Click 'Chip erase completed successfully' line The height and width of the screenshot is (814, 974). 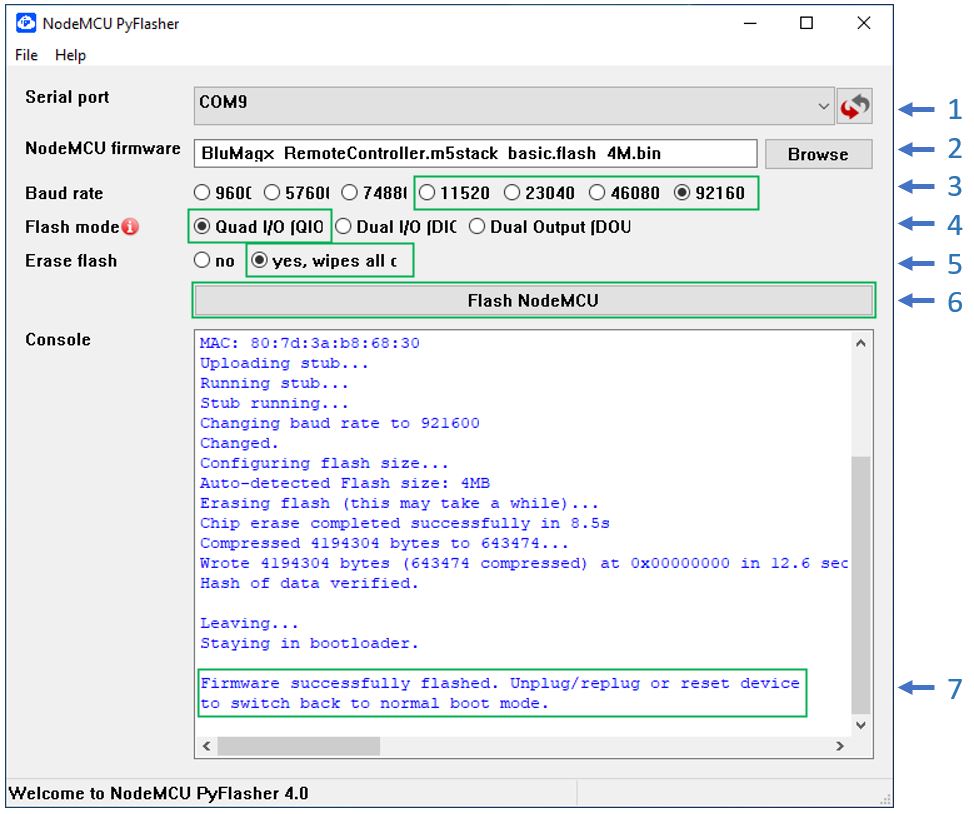click(404, 523)
